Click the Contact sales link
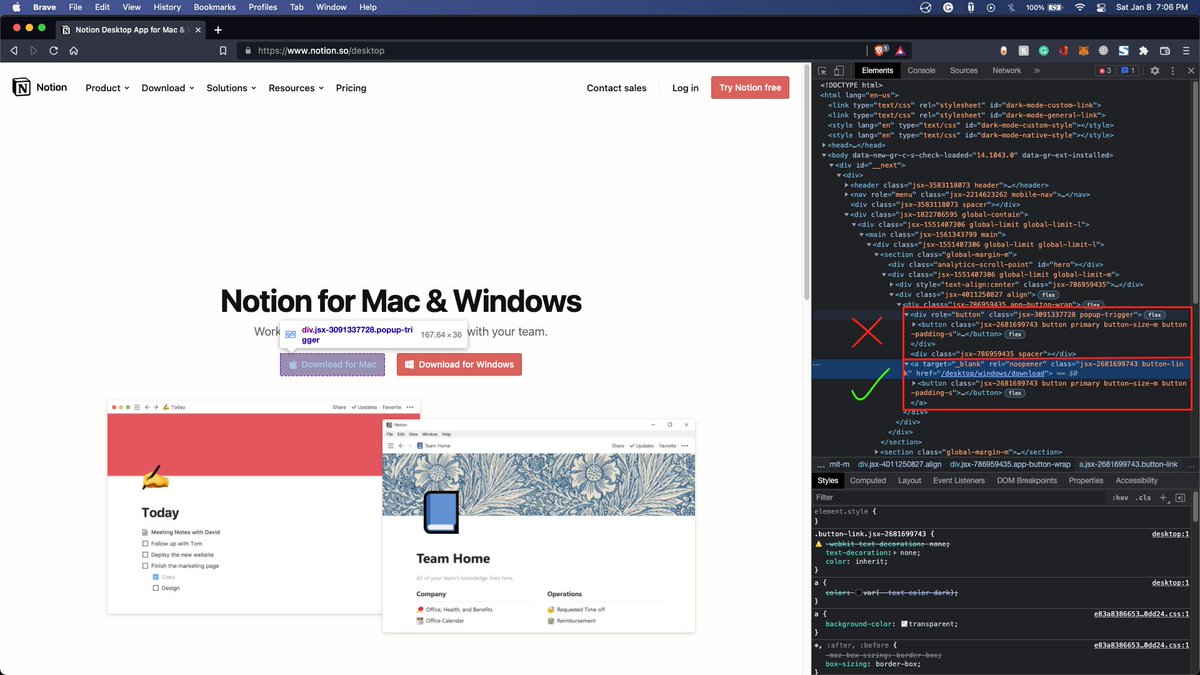 point(616,88)
